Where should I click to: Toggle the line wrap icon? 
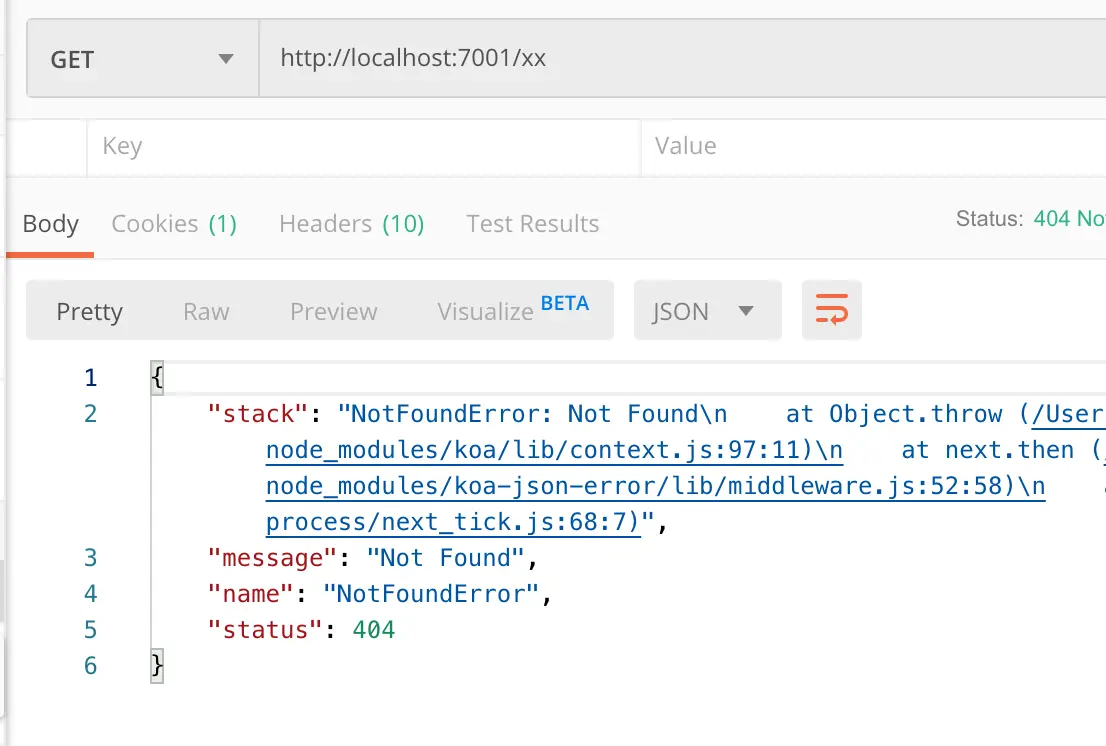point(831,311)
